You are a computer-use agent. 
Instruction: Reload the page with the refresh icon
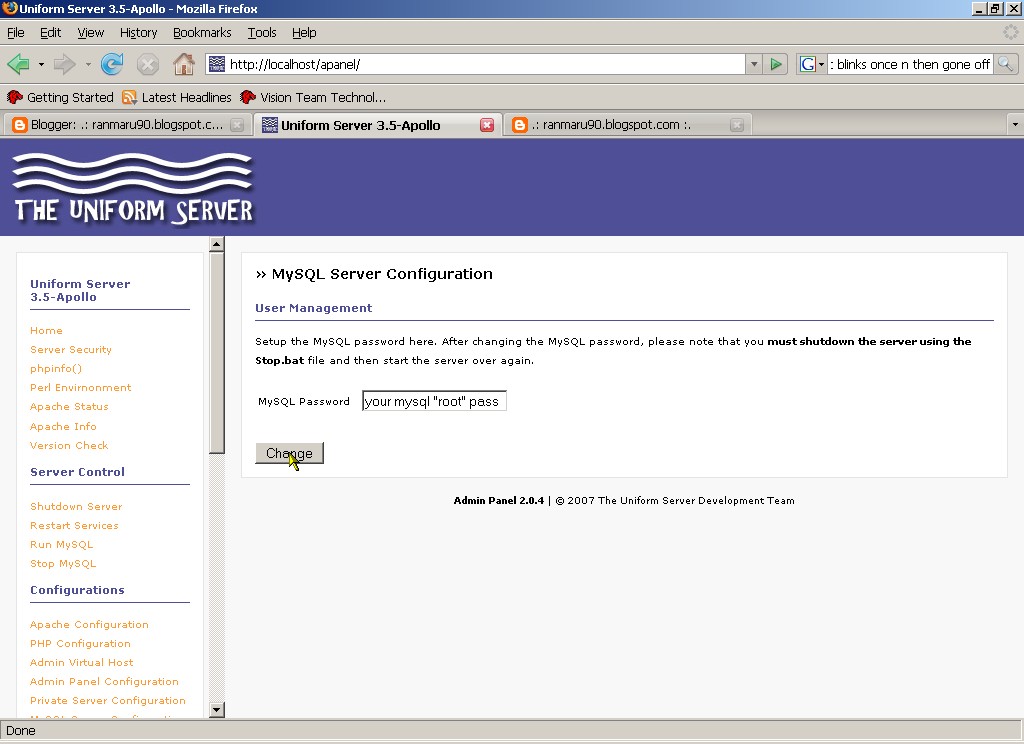point(112,64)
